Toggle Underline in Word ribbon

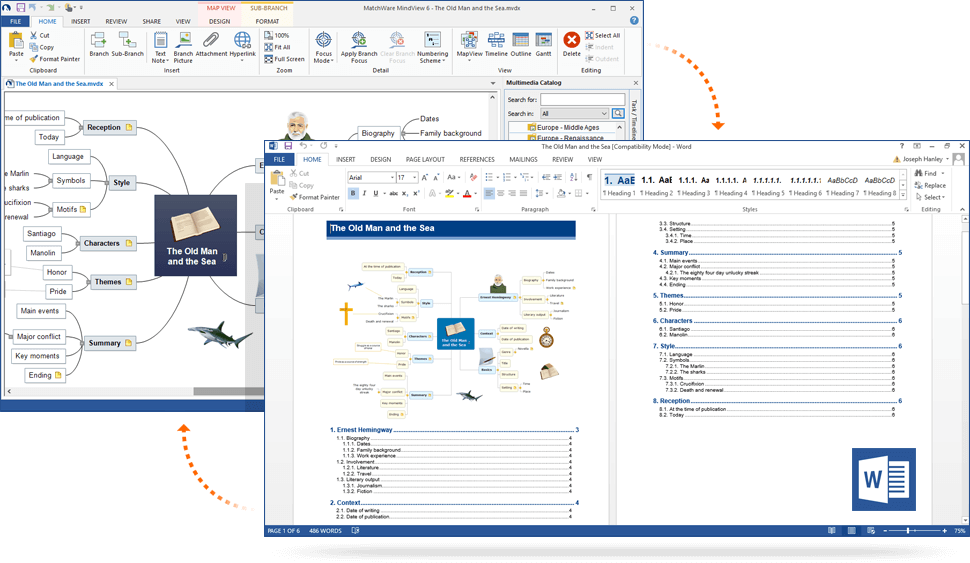(376, 193)
